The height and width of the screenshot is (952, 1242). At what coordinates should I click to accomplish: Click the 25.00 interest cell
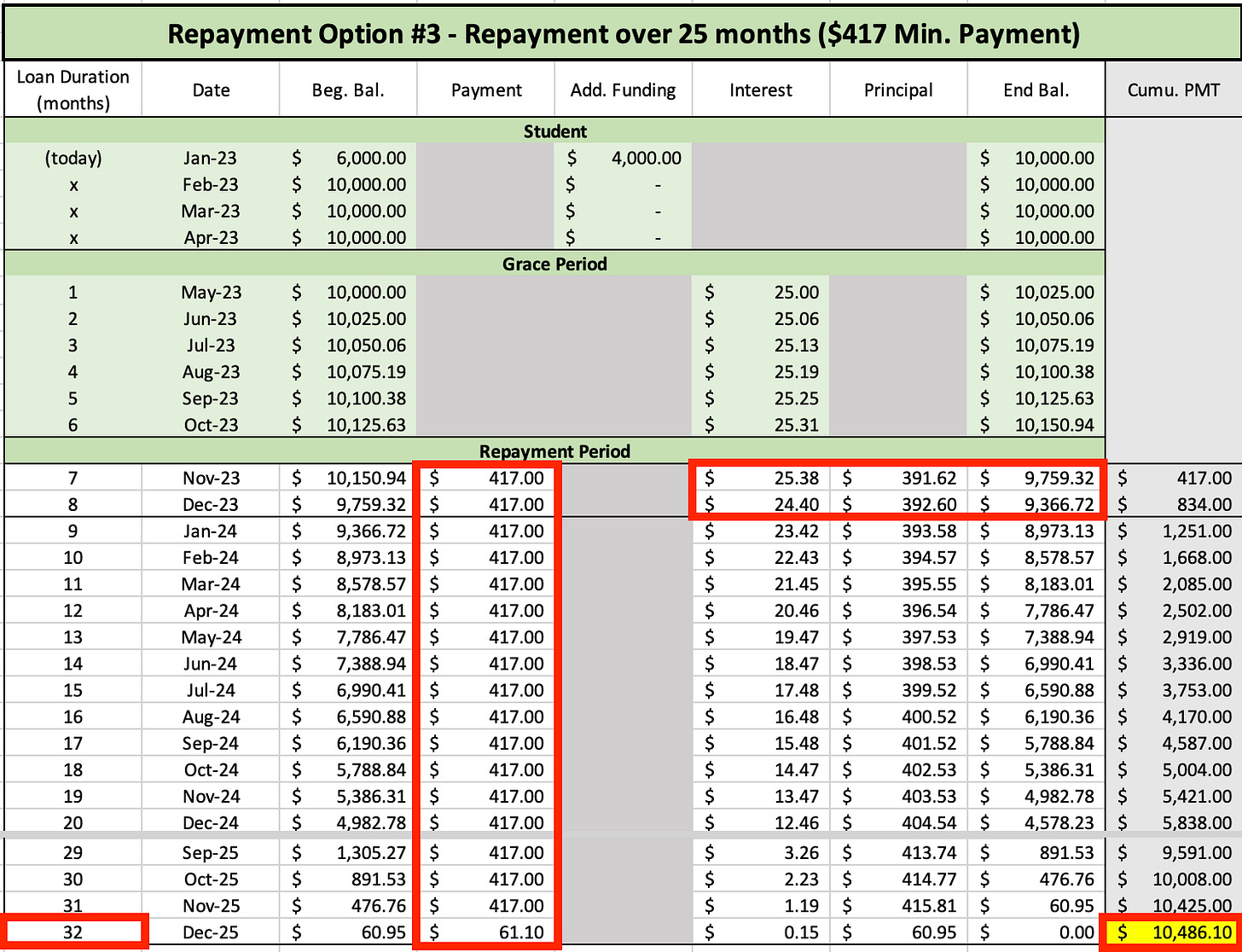click(761, 292)
